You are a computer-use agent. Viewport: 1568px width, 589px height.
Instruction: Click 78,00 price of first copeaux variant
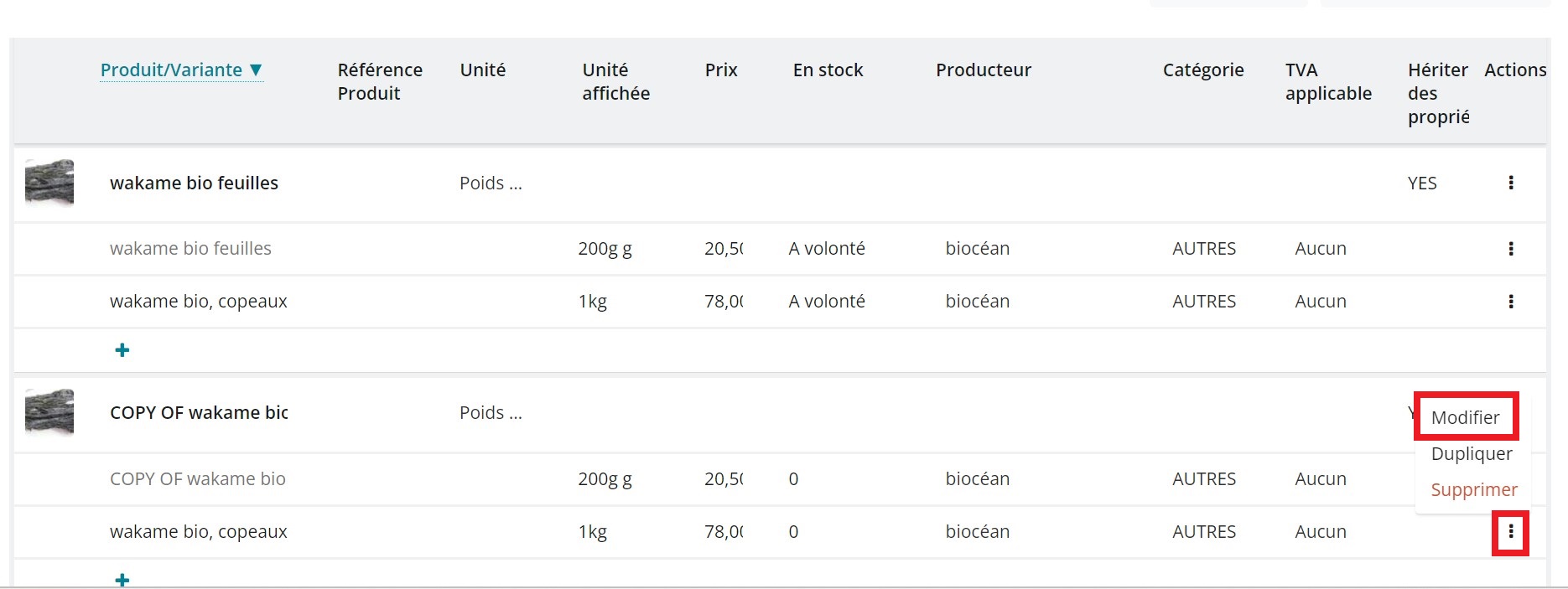(x=723, y=302)
